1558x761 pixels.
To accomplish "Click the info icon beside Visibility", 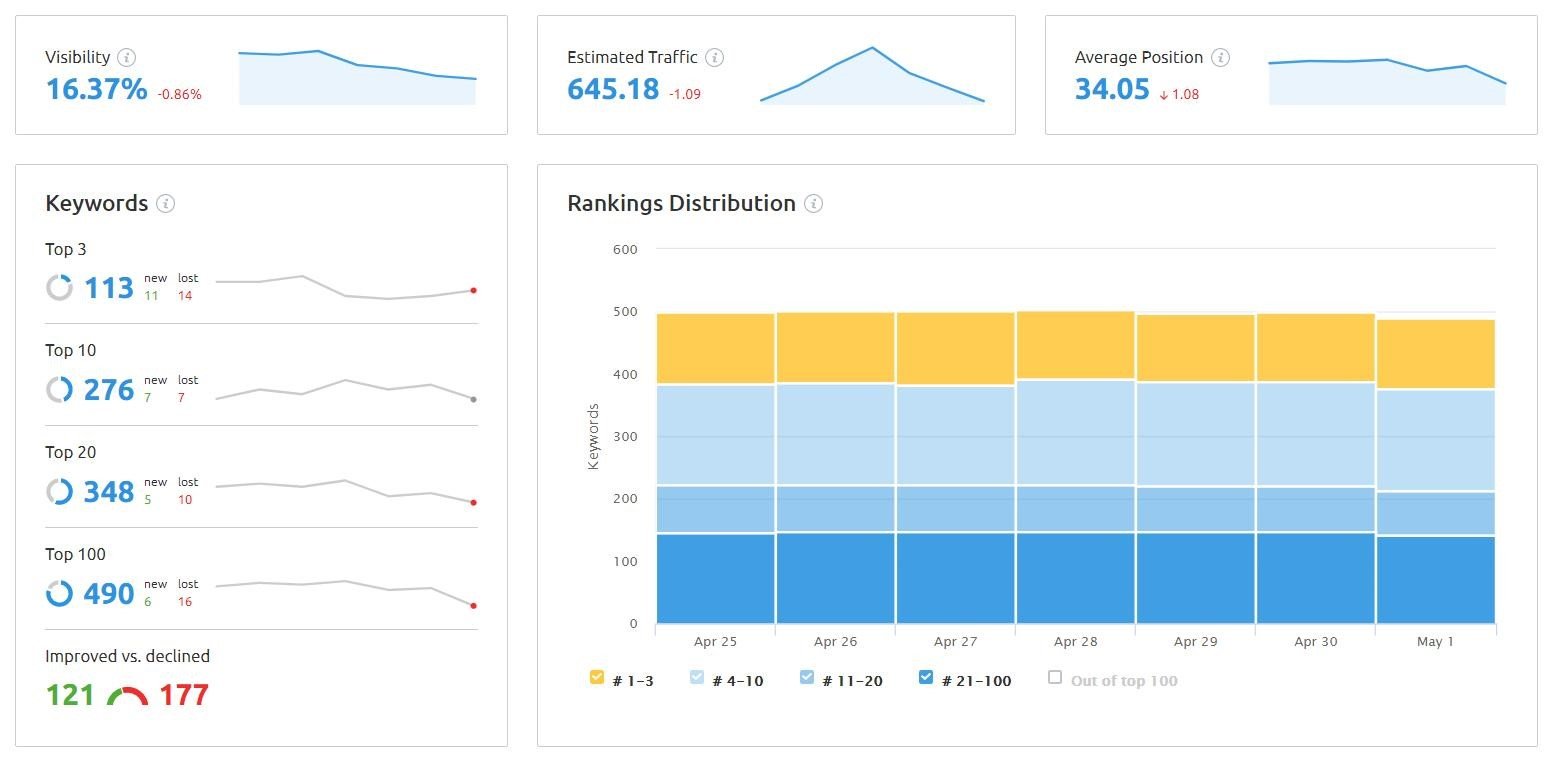I will (127, 57).
